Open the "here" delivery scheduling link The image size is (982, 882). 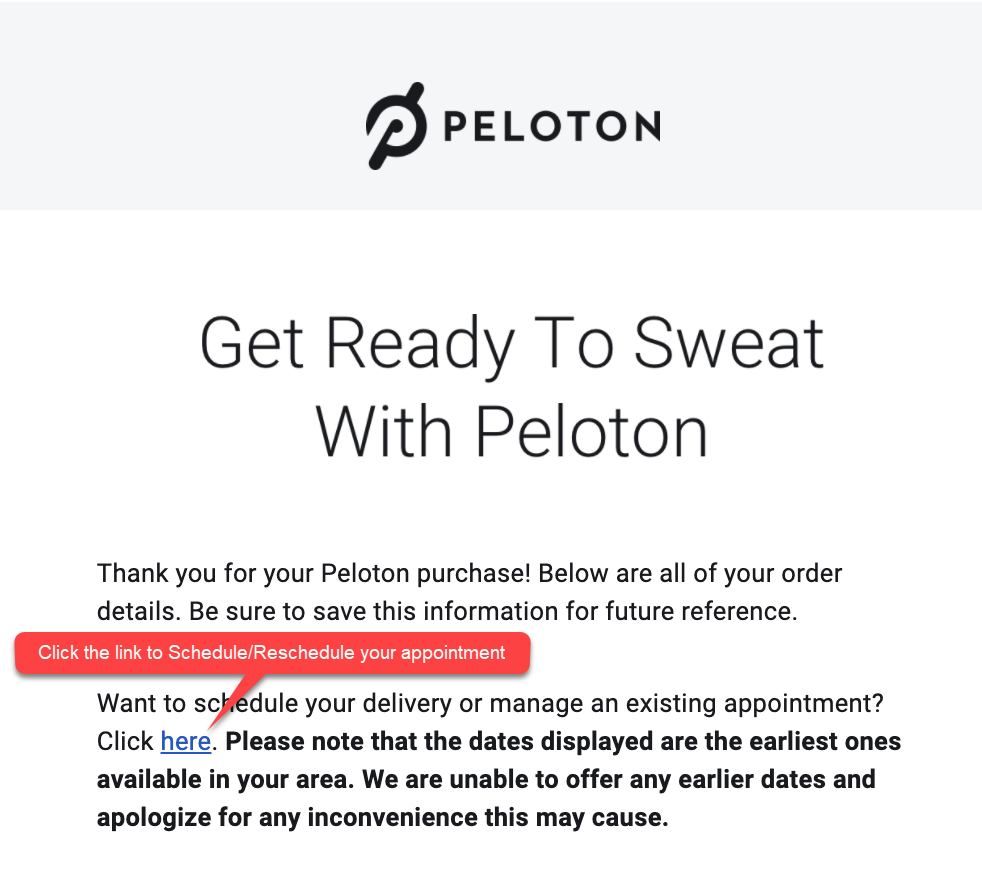185,742
